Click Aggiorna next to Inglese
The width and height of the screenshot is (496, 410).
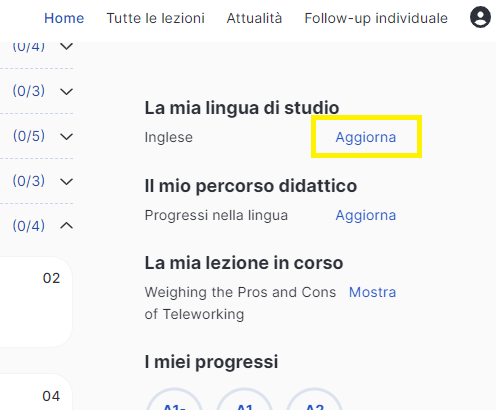[x=366, y=137]
